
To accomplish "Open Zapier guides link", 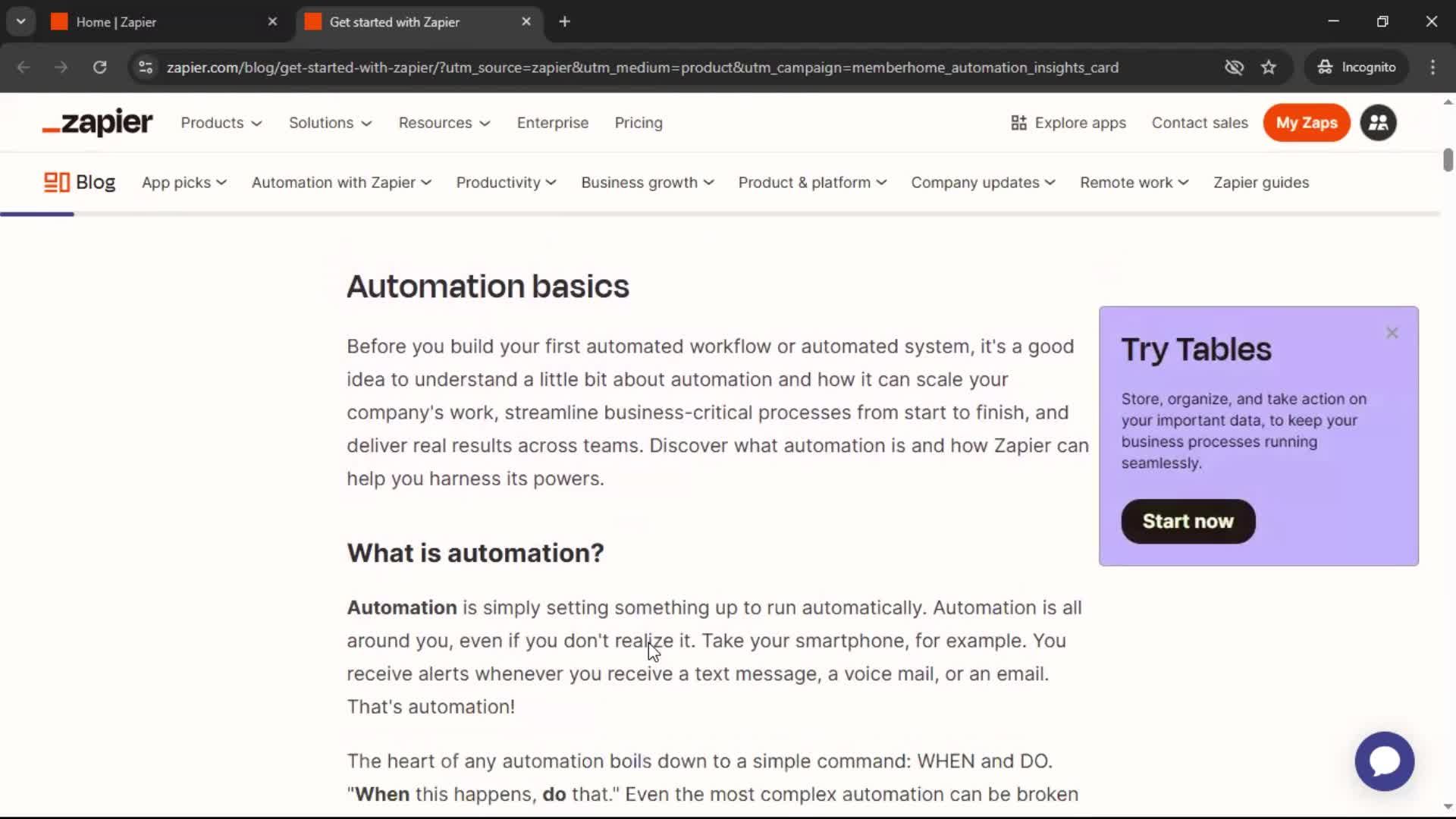I will (x=1261, y=183).
